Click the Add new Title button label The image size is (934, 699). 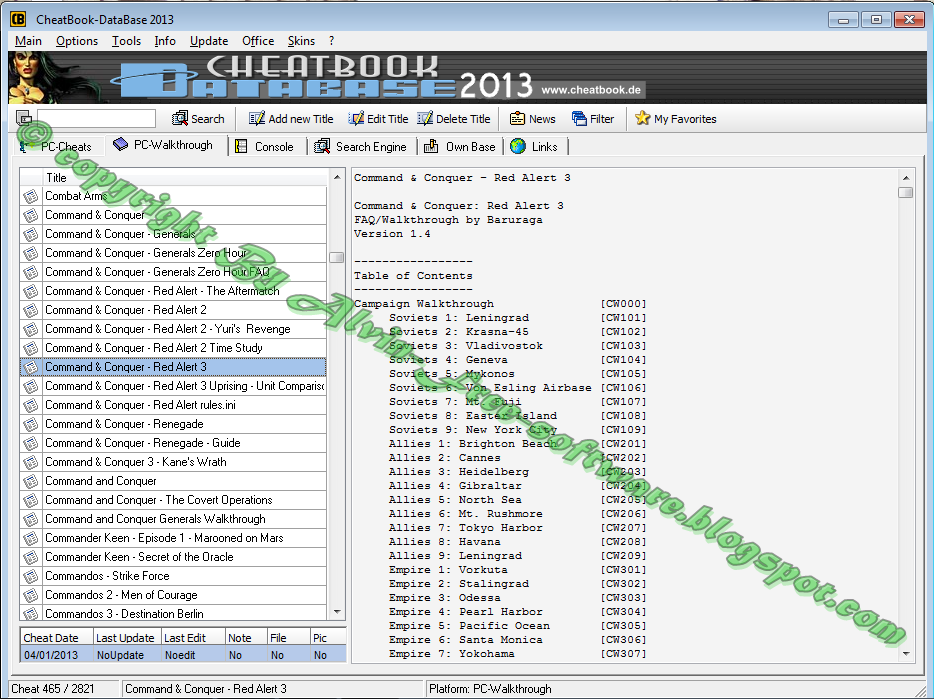(301, 119)
